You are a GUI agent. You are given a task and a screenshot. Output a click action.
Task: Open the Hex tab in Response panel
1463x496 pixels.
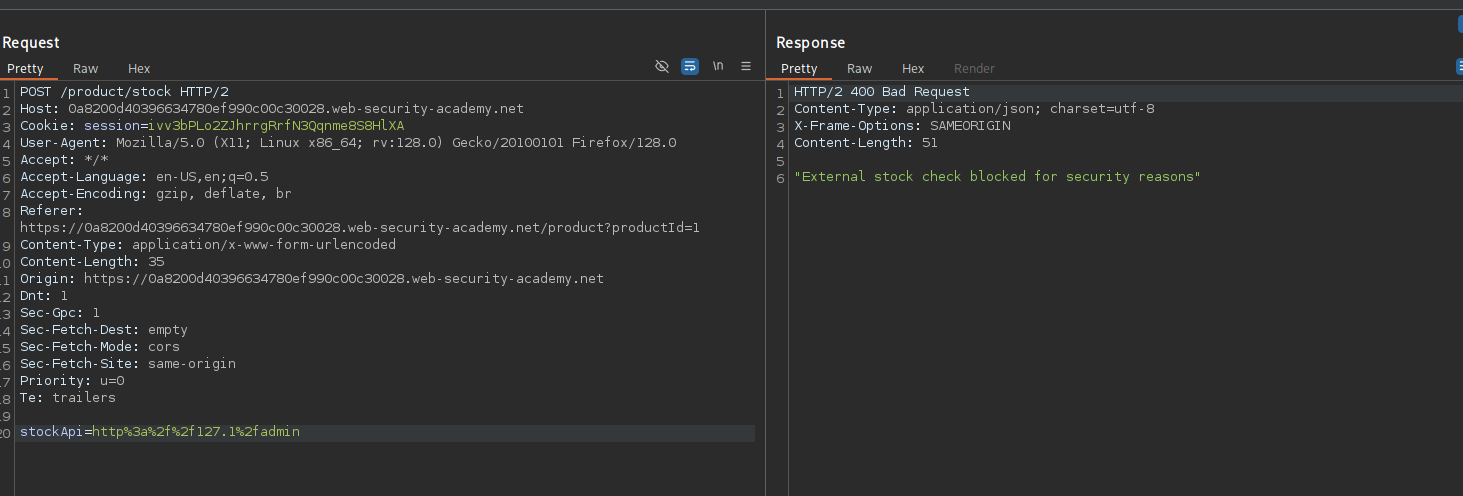(913, 69)
